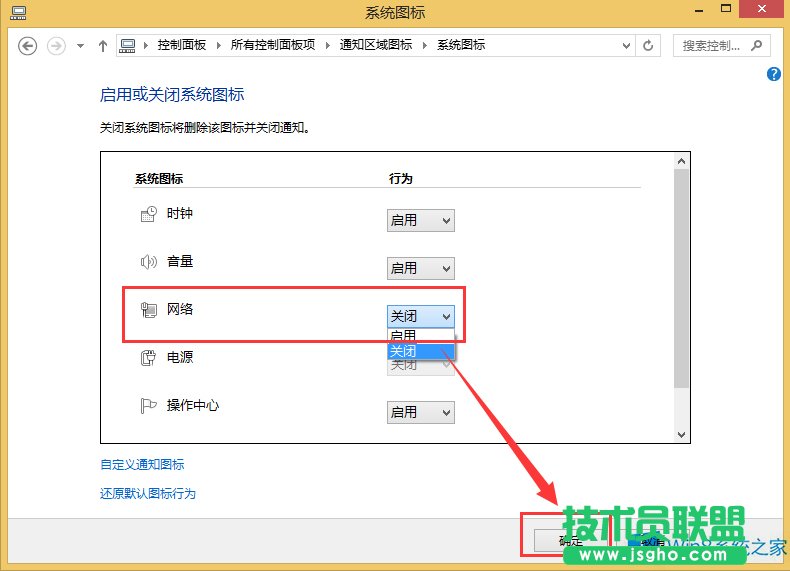Select 通知区域图标 in the breadcrumb path
790x571 pixels.
point(375,45)
